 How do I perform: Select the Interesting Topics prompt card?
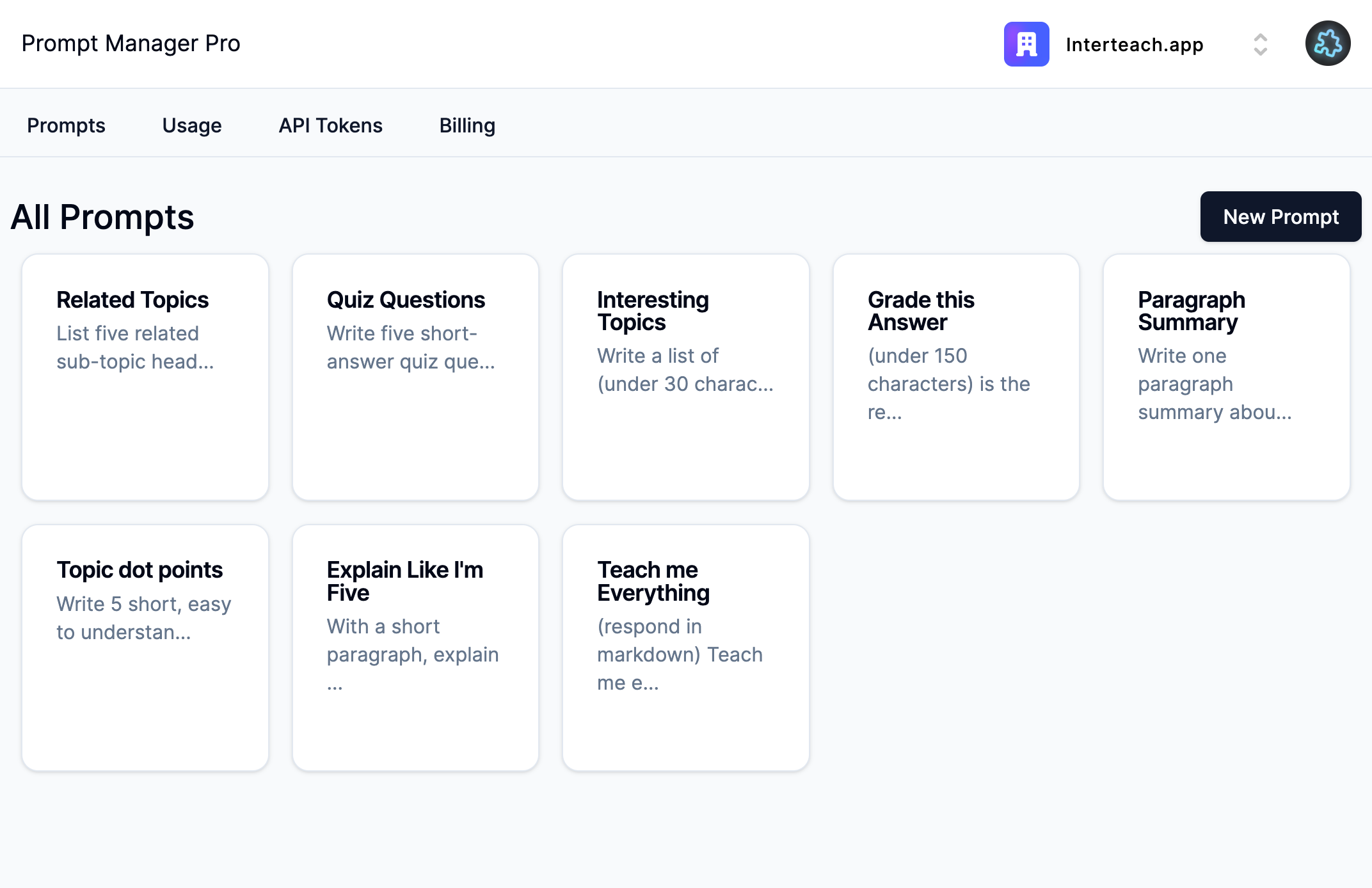pos(685,377)
